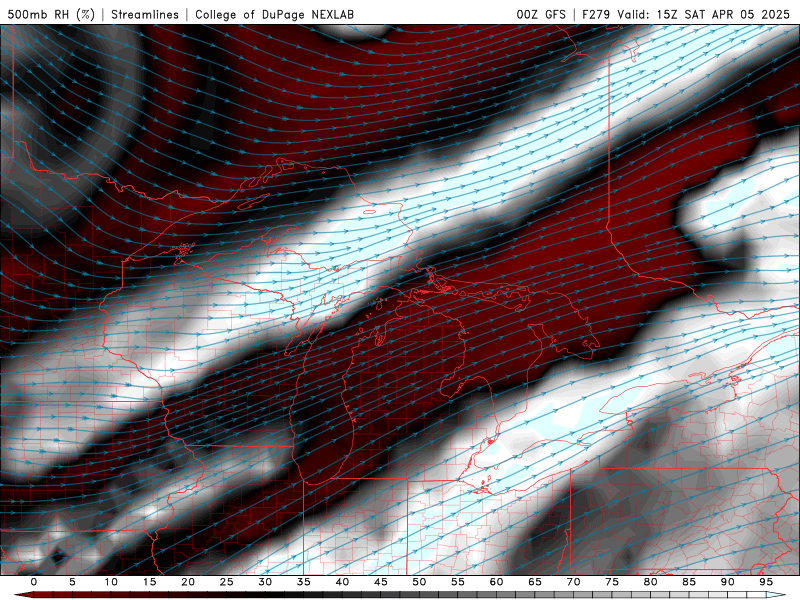
Task: Click the "0" label on the color scale
Action: (x=34, y=582)
